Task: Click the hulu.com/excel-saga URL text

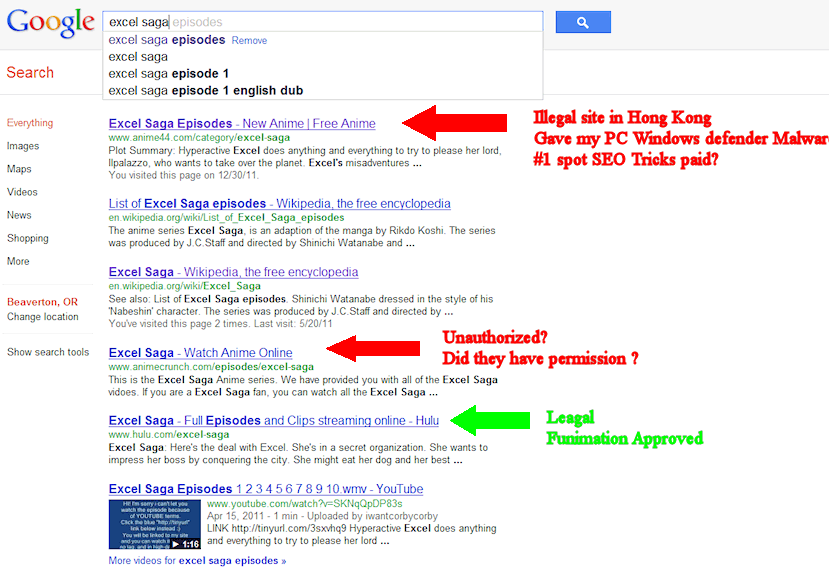Action: [169, 435]
